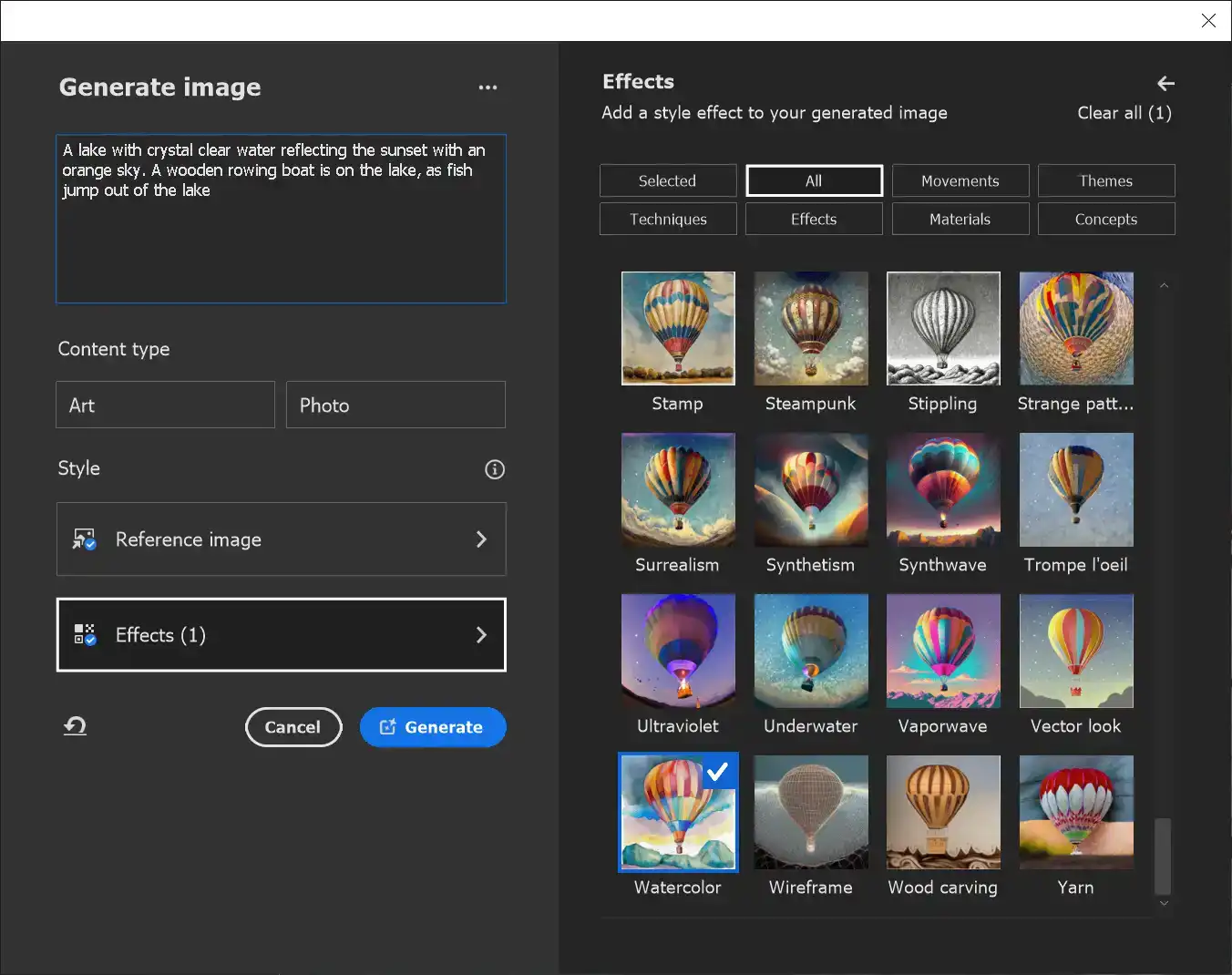Set content type to Art
1232x975 pixels.
165,405
